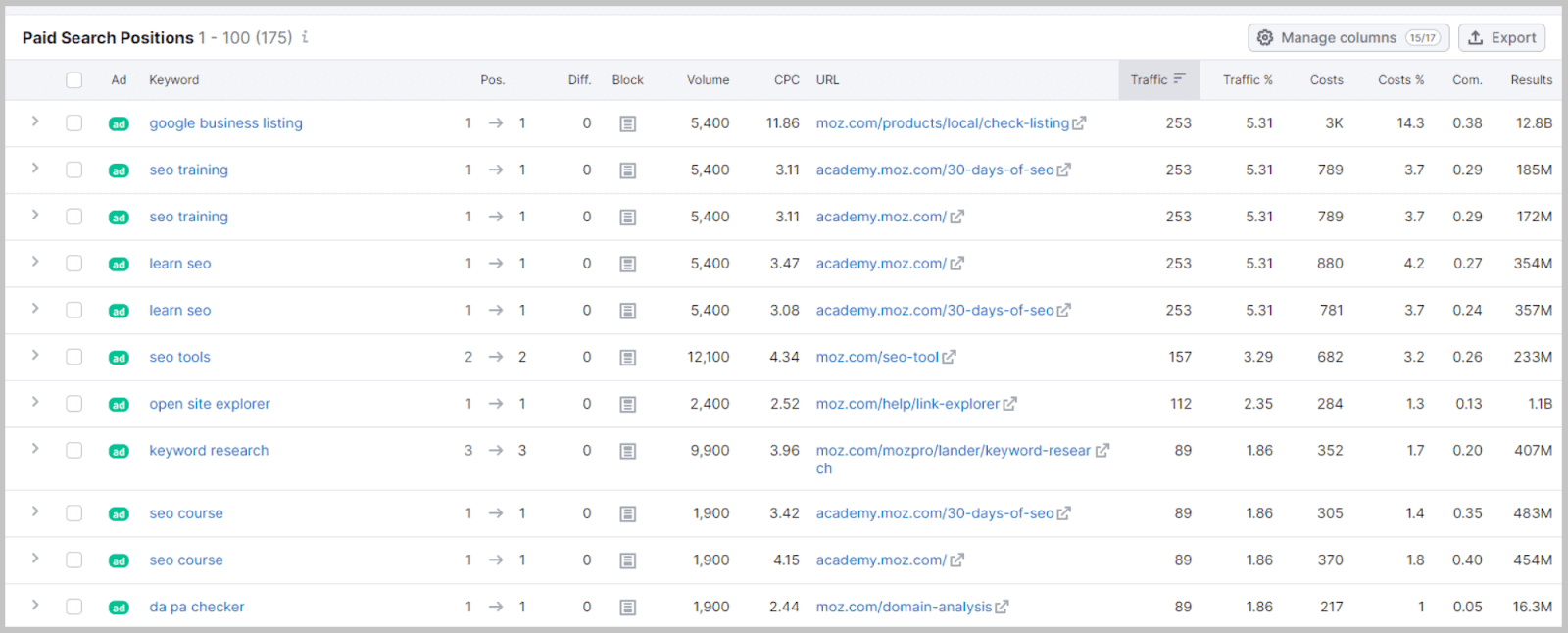Click the gear icon in Manage columns
This screenshot has width=1568, height=633.
1265,37
